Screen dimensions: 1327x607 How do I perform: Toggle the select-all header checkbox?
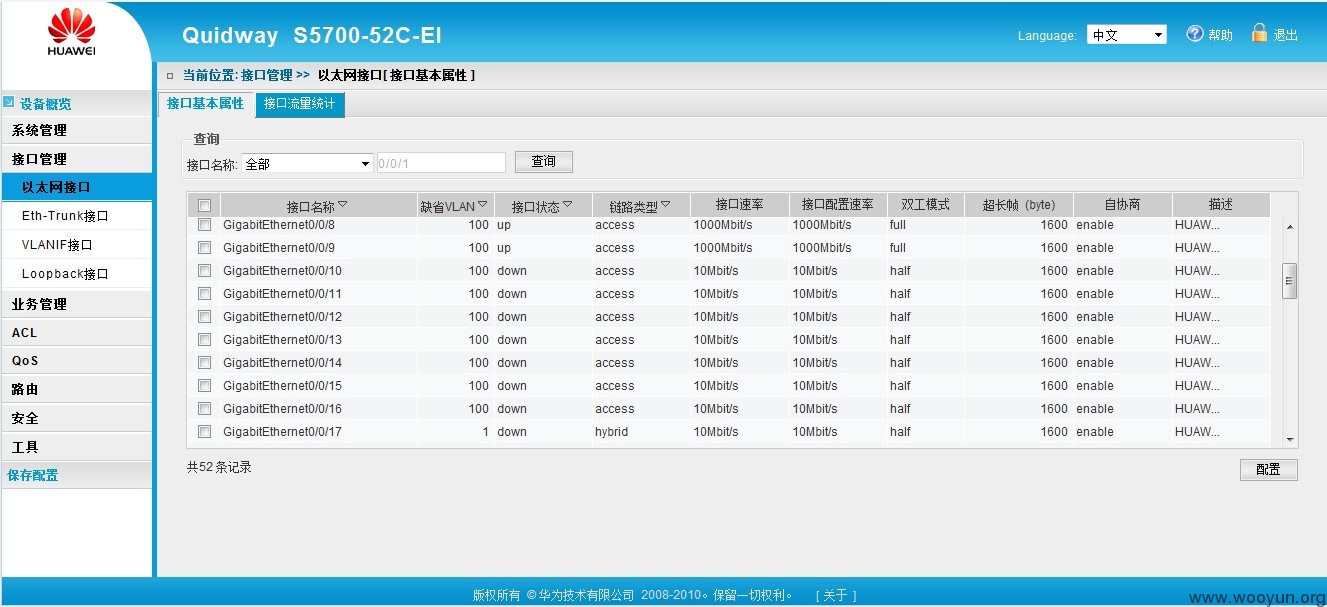[204, 205]
